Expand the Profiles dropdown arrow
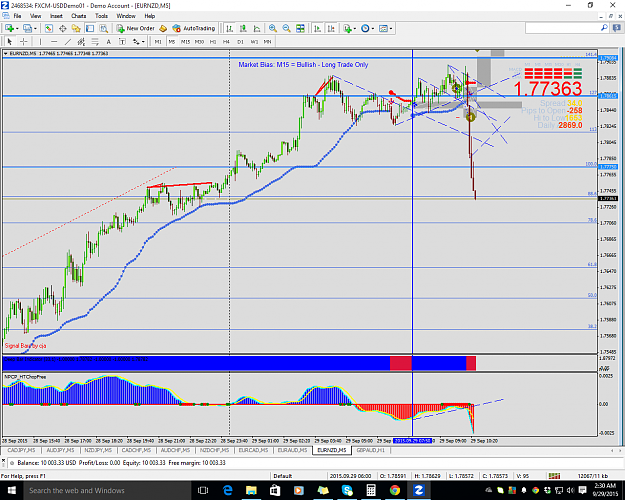625x500 pixels. tap(35, 28)
